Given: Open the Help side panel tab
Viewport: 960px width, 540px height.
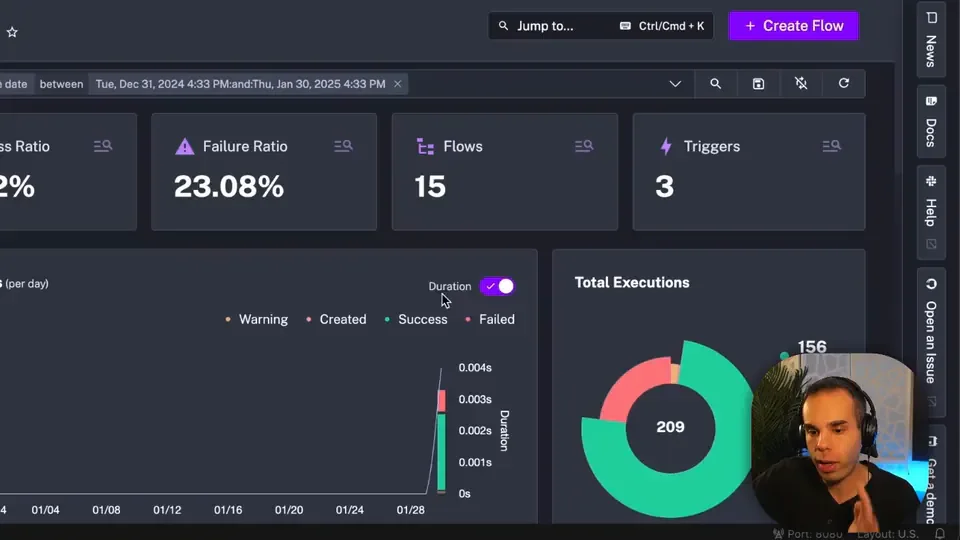Looking at the screenshot, I should click(x=931, y=212).
